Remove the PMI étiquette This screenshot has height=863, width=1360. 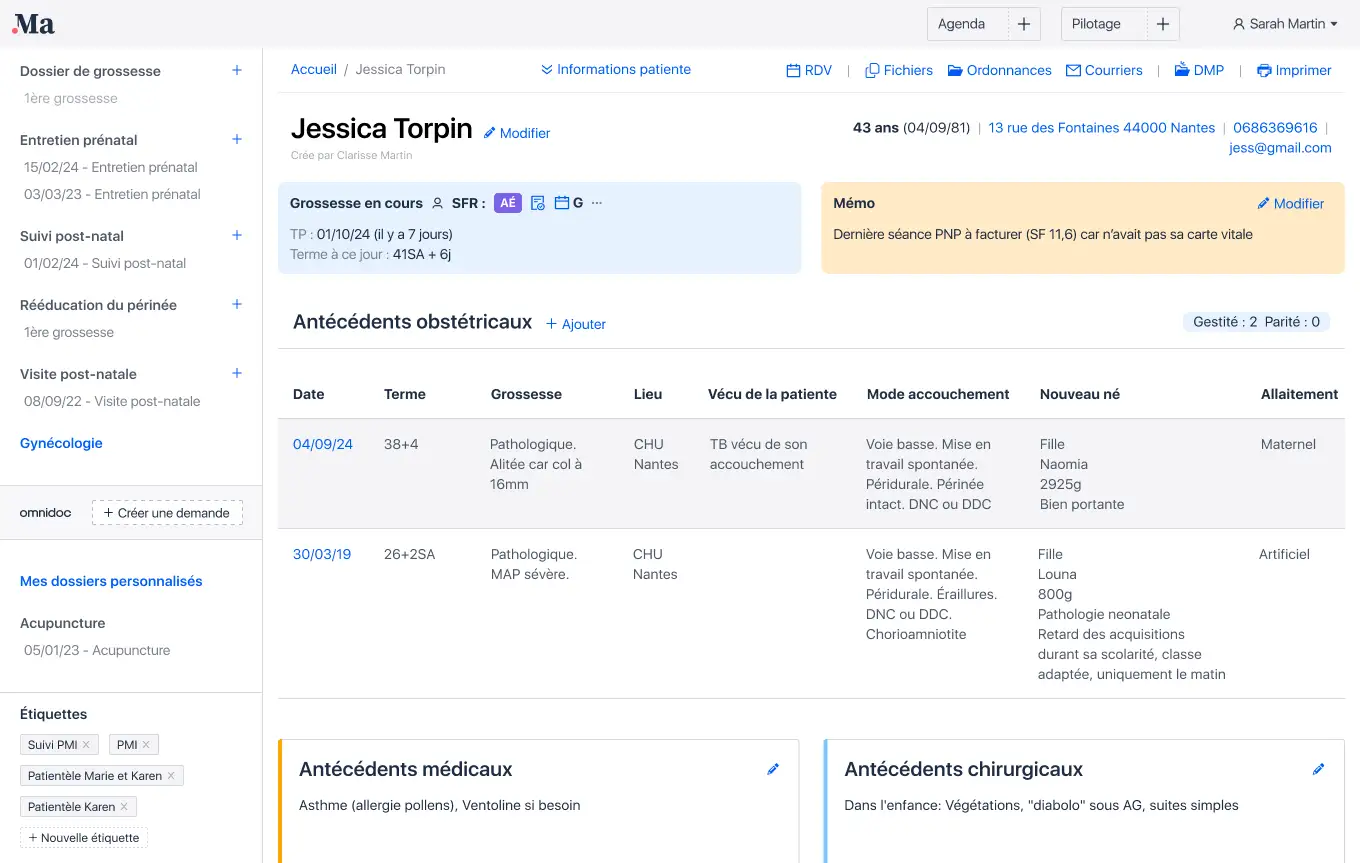point(147,744)
